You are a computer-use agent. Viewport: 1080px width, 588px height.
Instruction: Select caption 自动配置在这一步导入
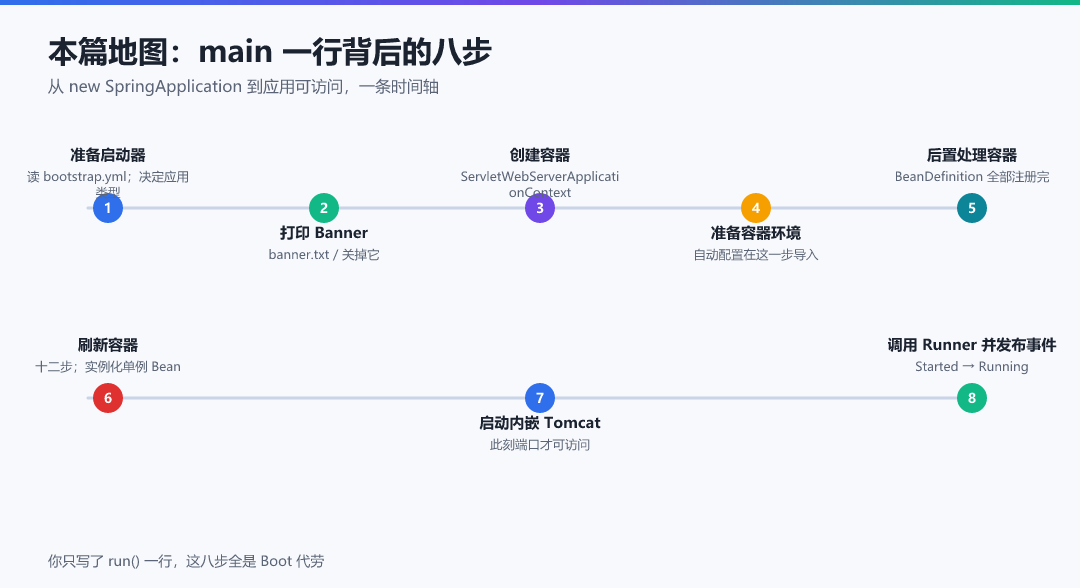756,255
